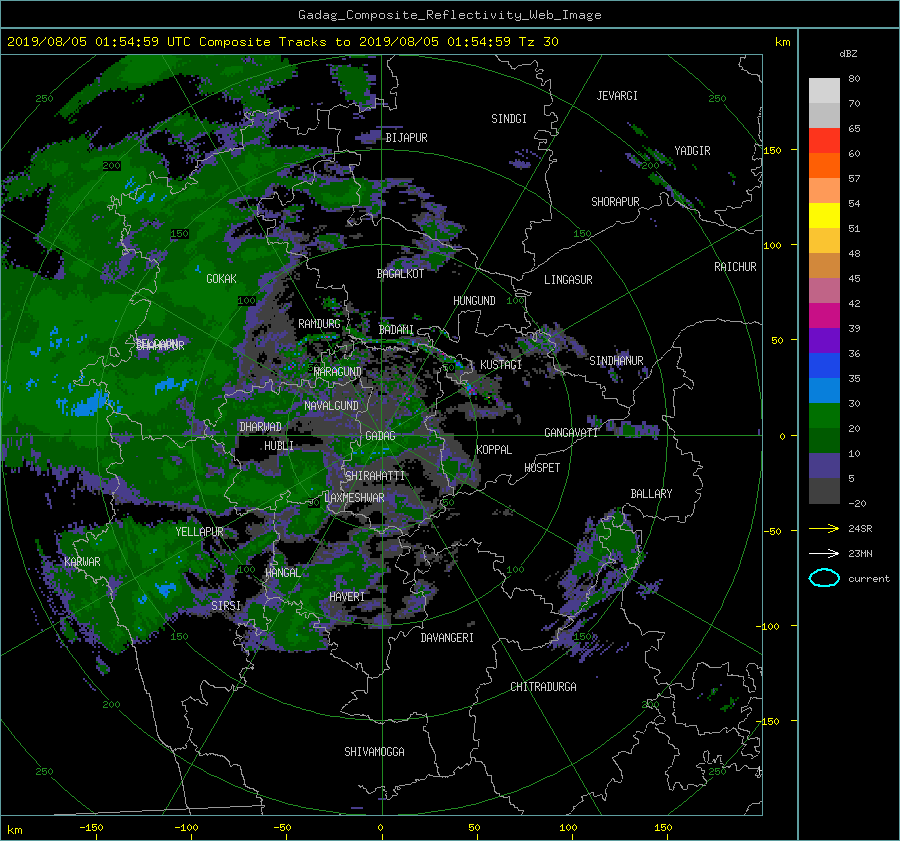The width and height of the screenshot is (900, 841).
Task: Click the dBZ legend heading
Action: pos(848,54)
